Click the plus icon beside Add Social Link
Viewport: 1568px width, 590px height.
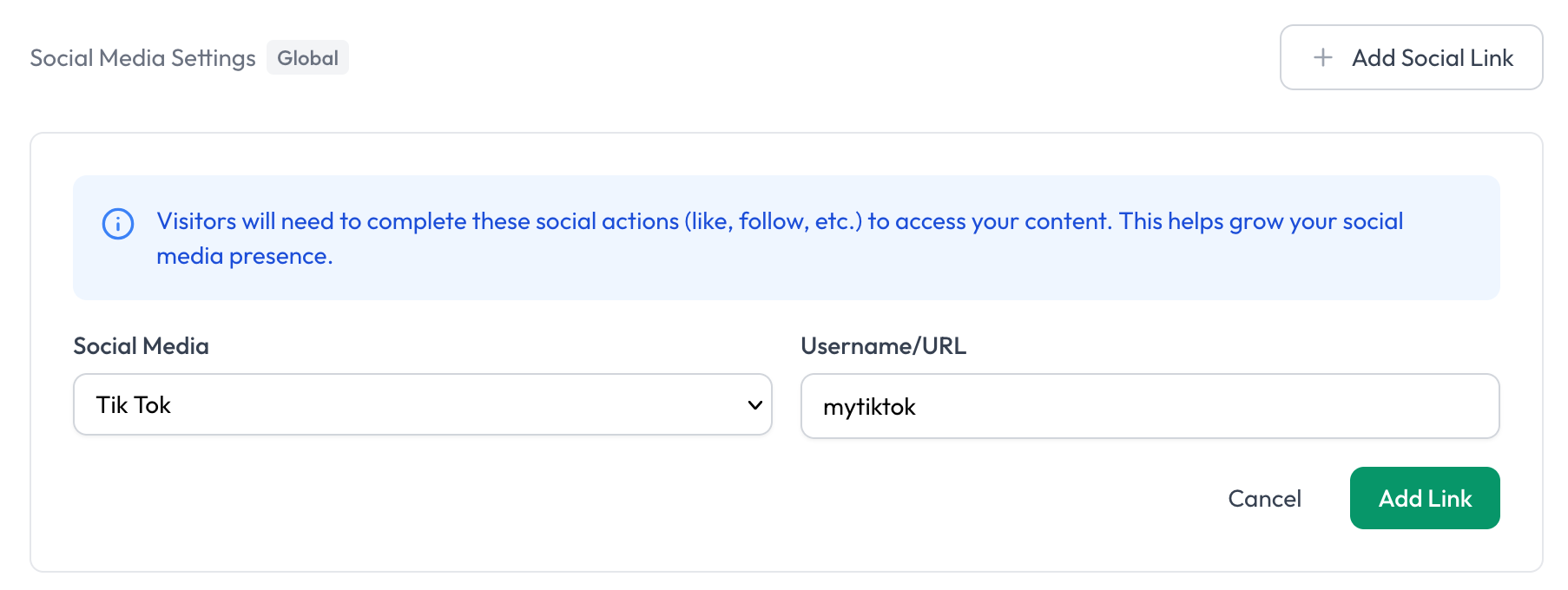(1322, 57)
